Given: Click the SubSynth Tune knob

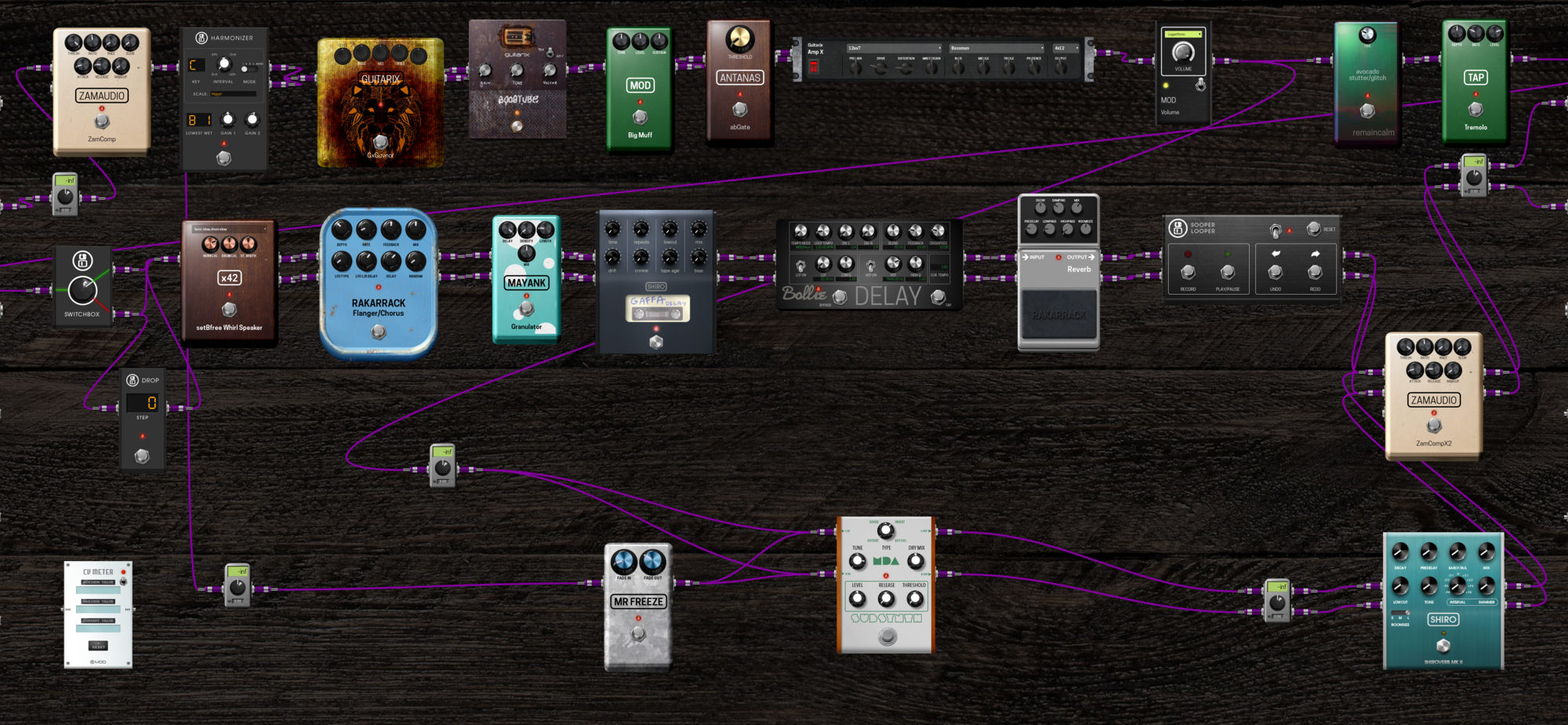Looking at the screenshot, I should click(858, 561).
